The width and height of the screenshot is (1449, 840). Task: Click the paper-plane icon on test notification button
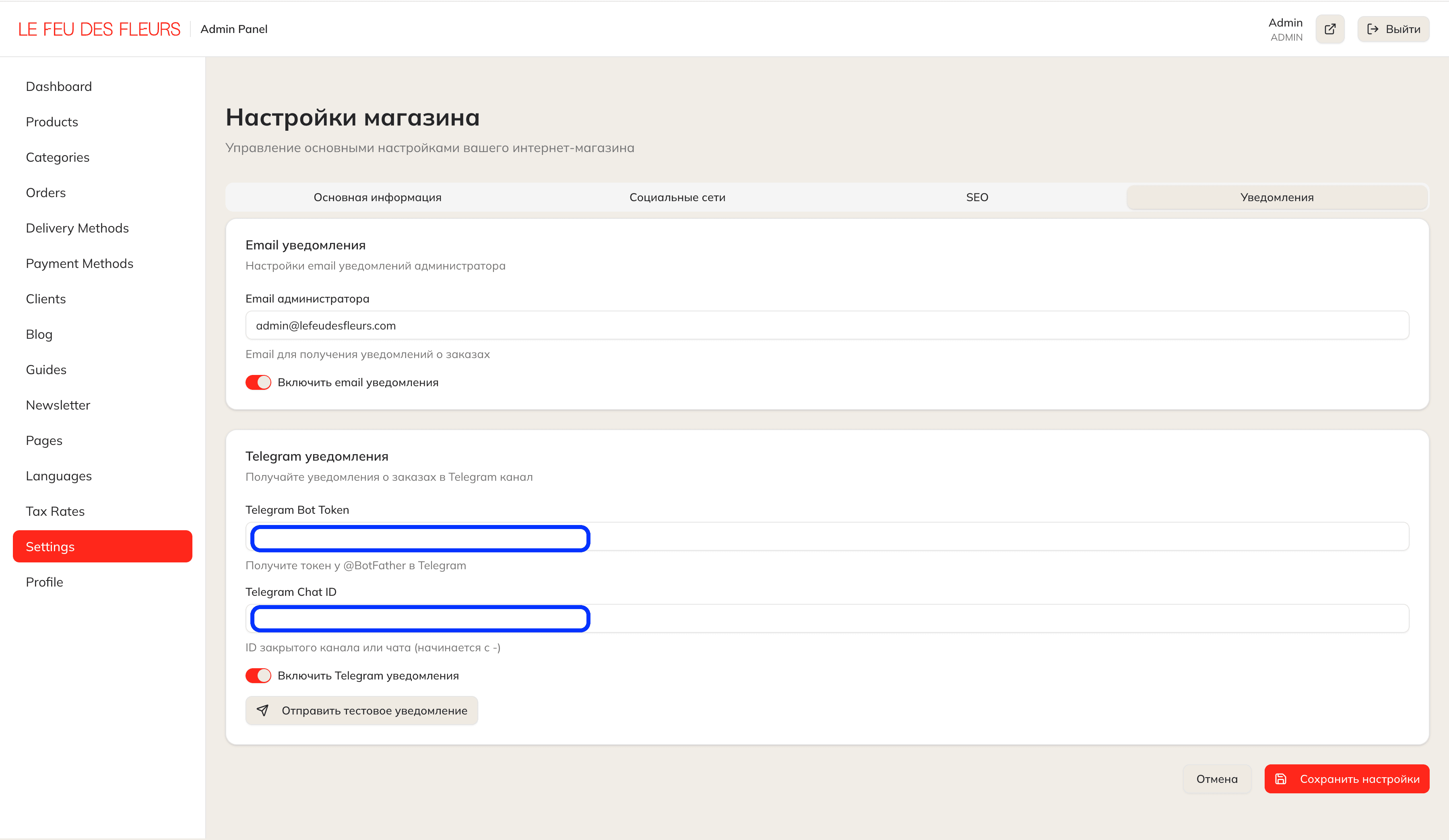263,710
